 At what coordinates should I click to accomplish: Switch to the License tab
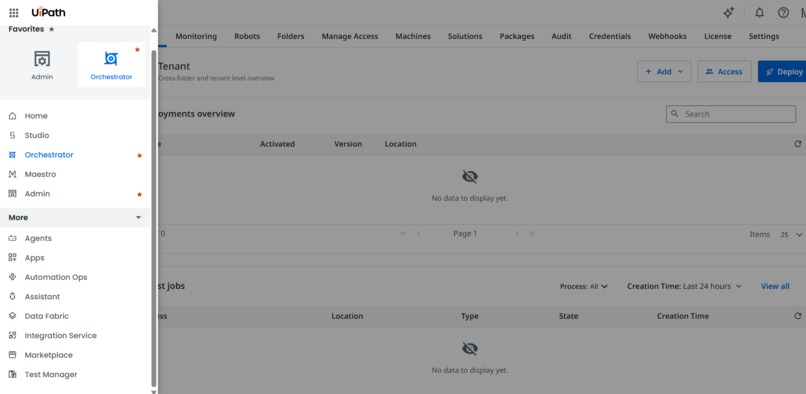pyautogui.click(x=718, y=36)
